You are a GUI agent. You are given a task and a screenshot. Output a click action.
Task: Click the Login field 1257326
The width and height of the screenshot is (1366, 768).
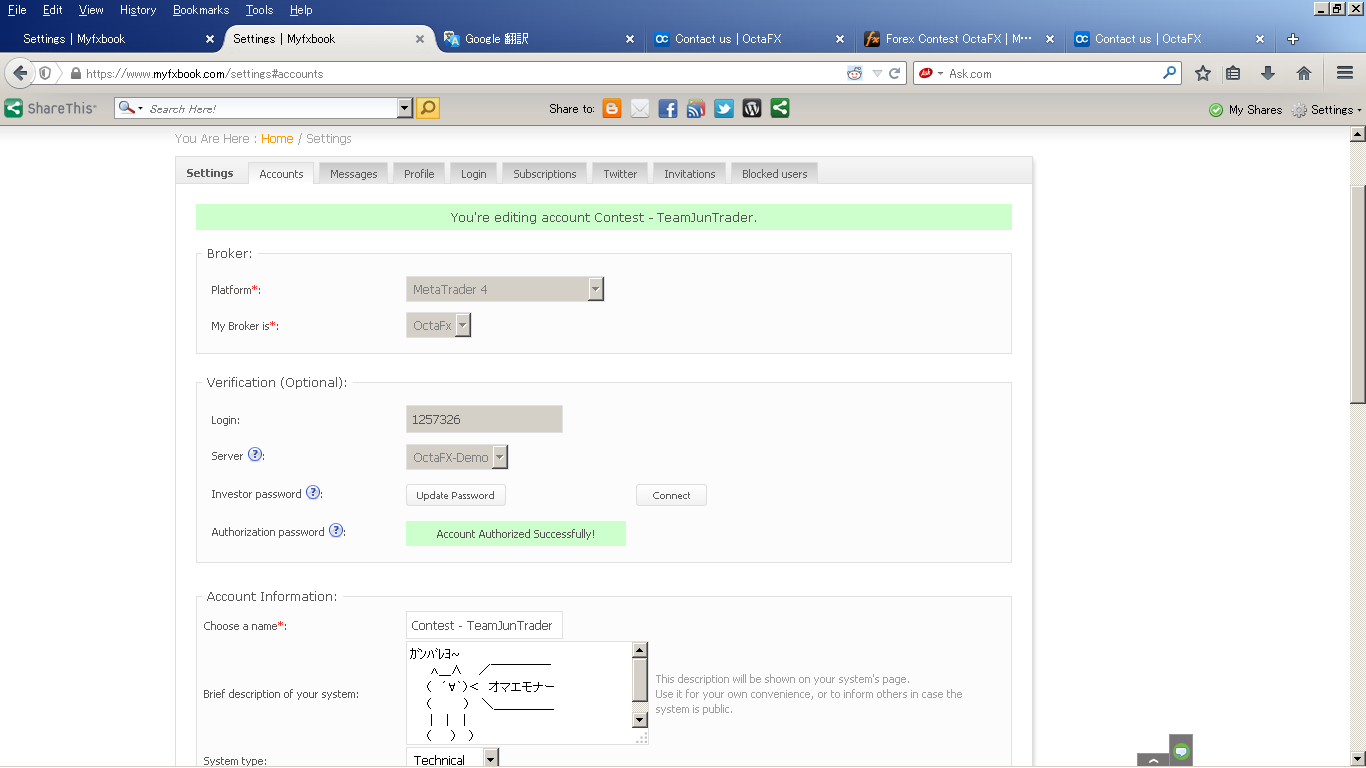click(484, 419)
